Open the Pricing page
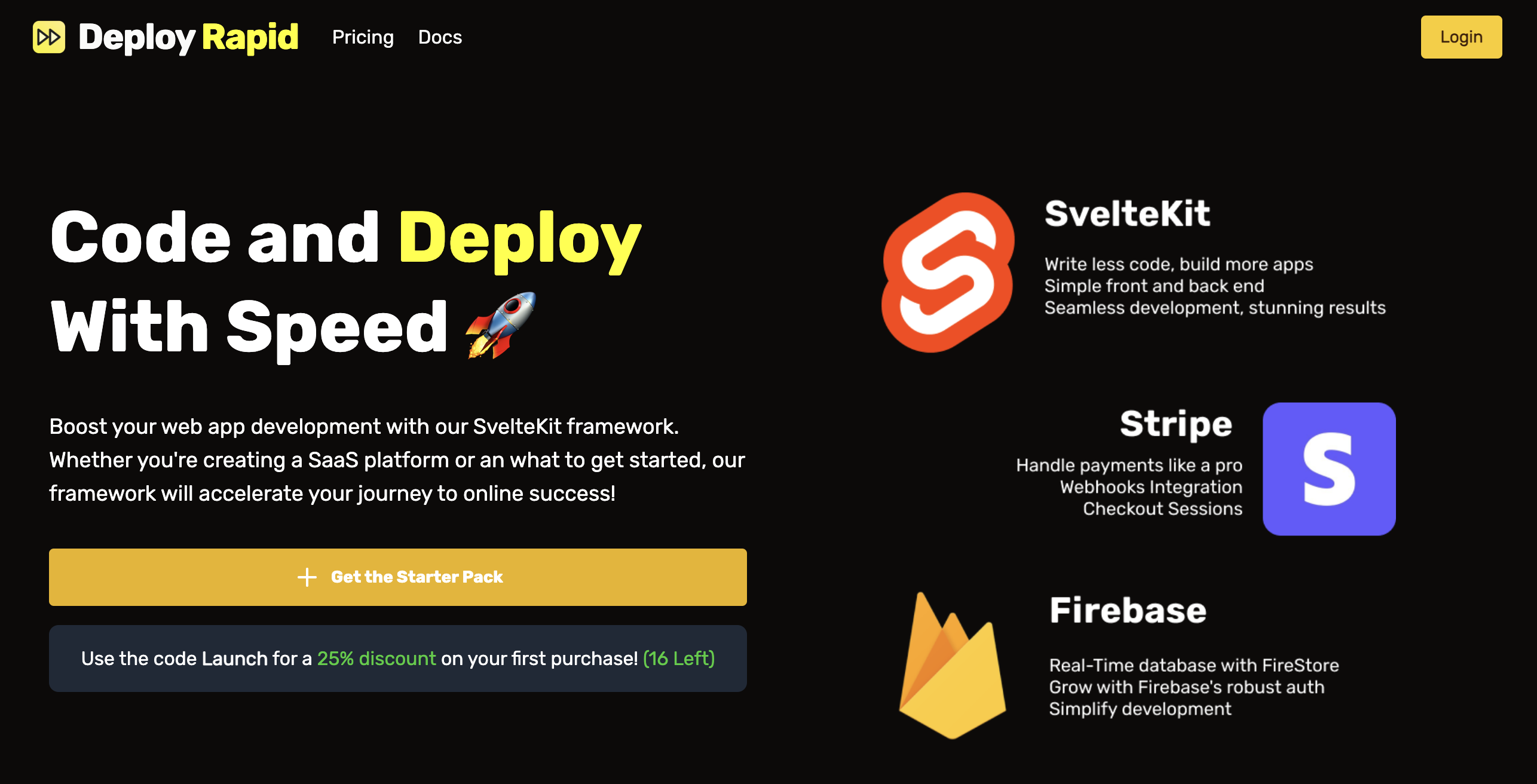This screenshot has width=1537, height=784. click(x=363, y=37)
